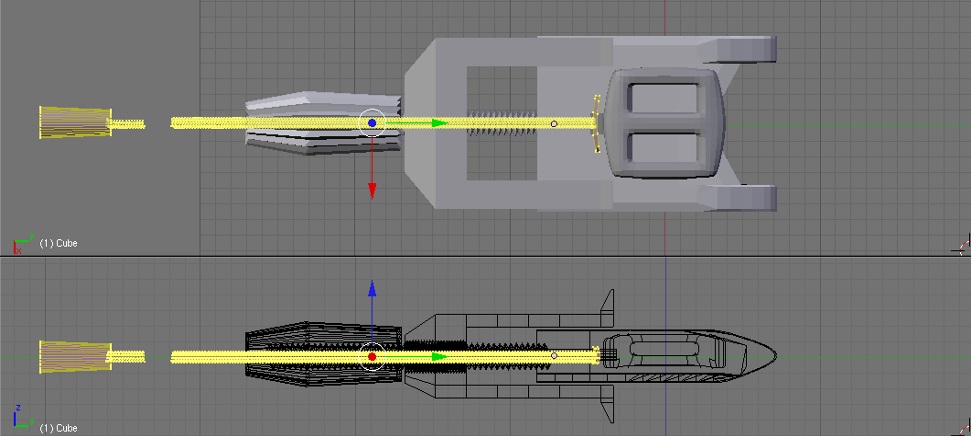Select the upper right prong of gray frame

[x=739, y=50]
